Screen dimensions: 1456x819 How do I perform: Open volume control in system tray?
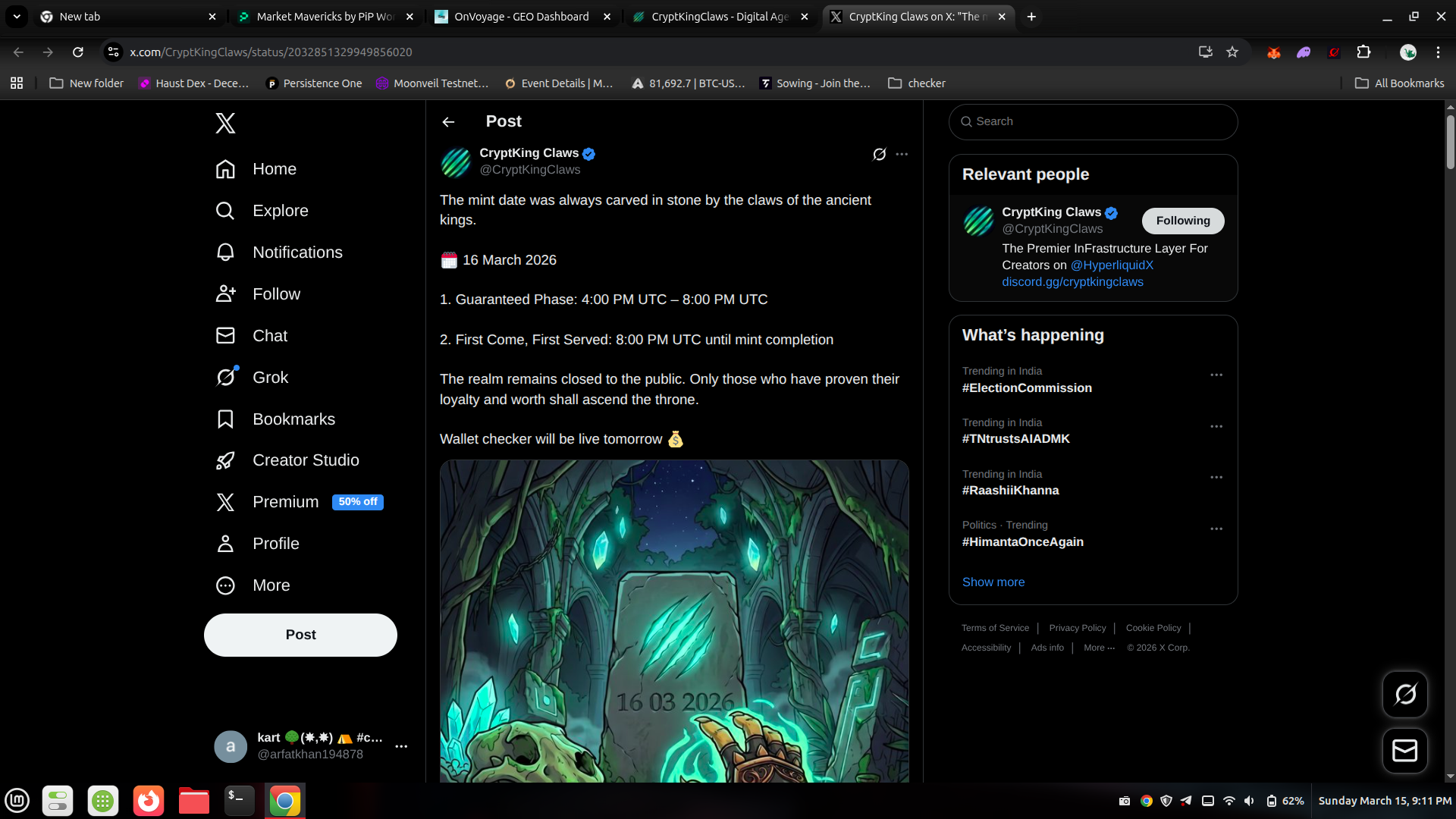[x=1249, y=801]
